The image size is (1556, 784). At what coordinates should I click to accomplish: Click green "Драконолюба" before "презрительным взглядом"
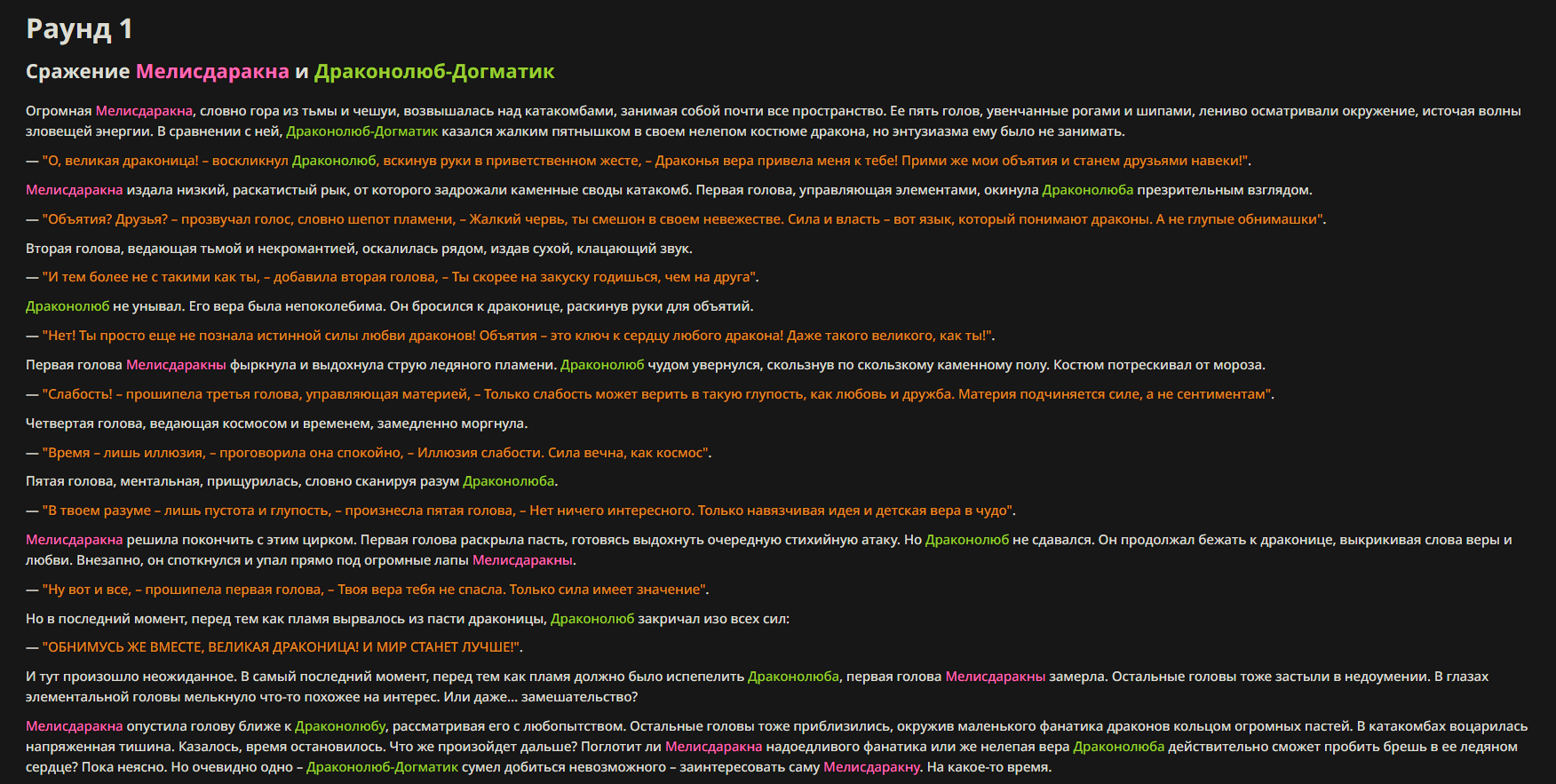coord(1088,190)
